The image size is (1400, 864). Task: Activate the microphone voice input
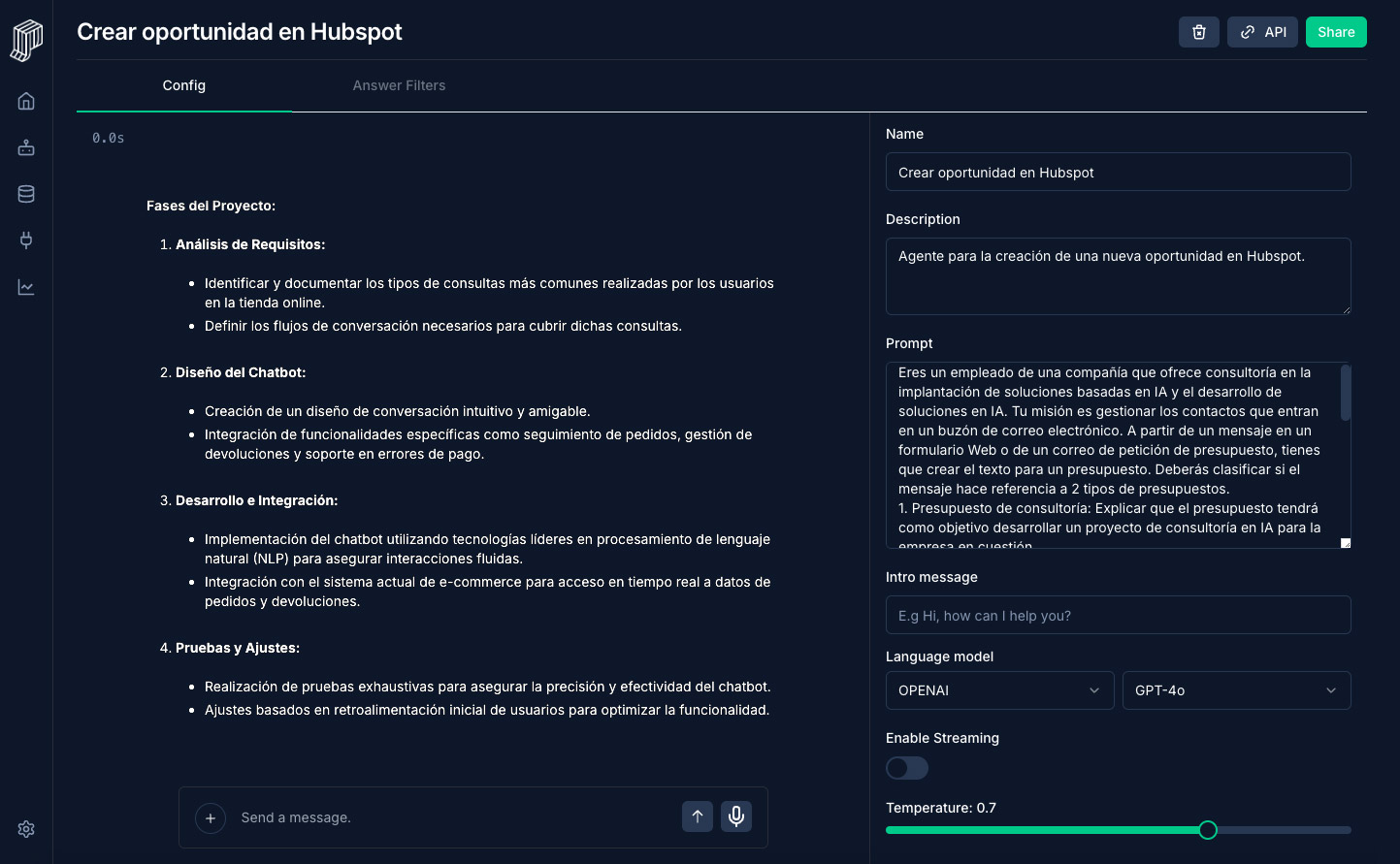pos(736,816)
